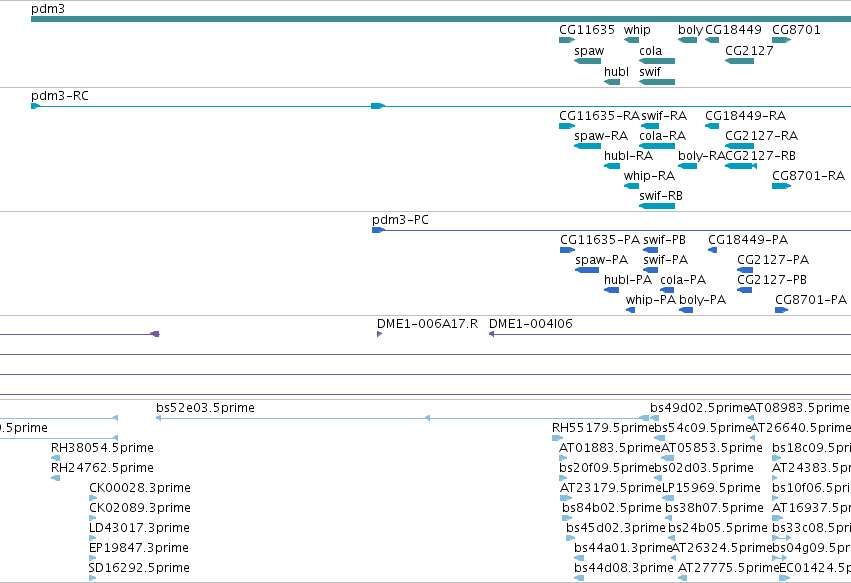This screenshot has height=583, width=851.
Task: Click transcript 'boly-RA'
Action: [701, 156]
